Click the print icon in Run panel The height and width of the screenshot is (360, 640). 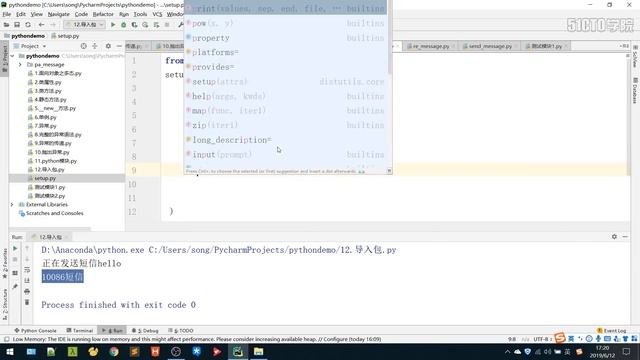[27, 291]
